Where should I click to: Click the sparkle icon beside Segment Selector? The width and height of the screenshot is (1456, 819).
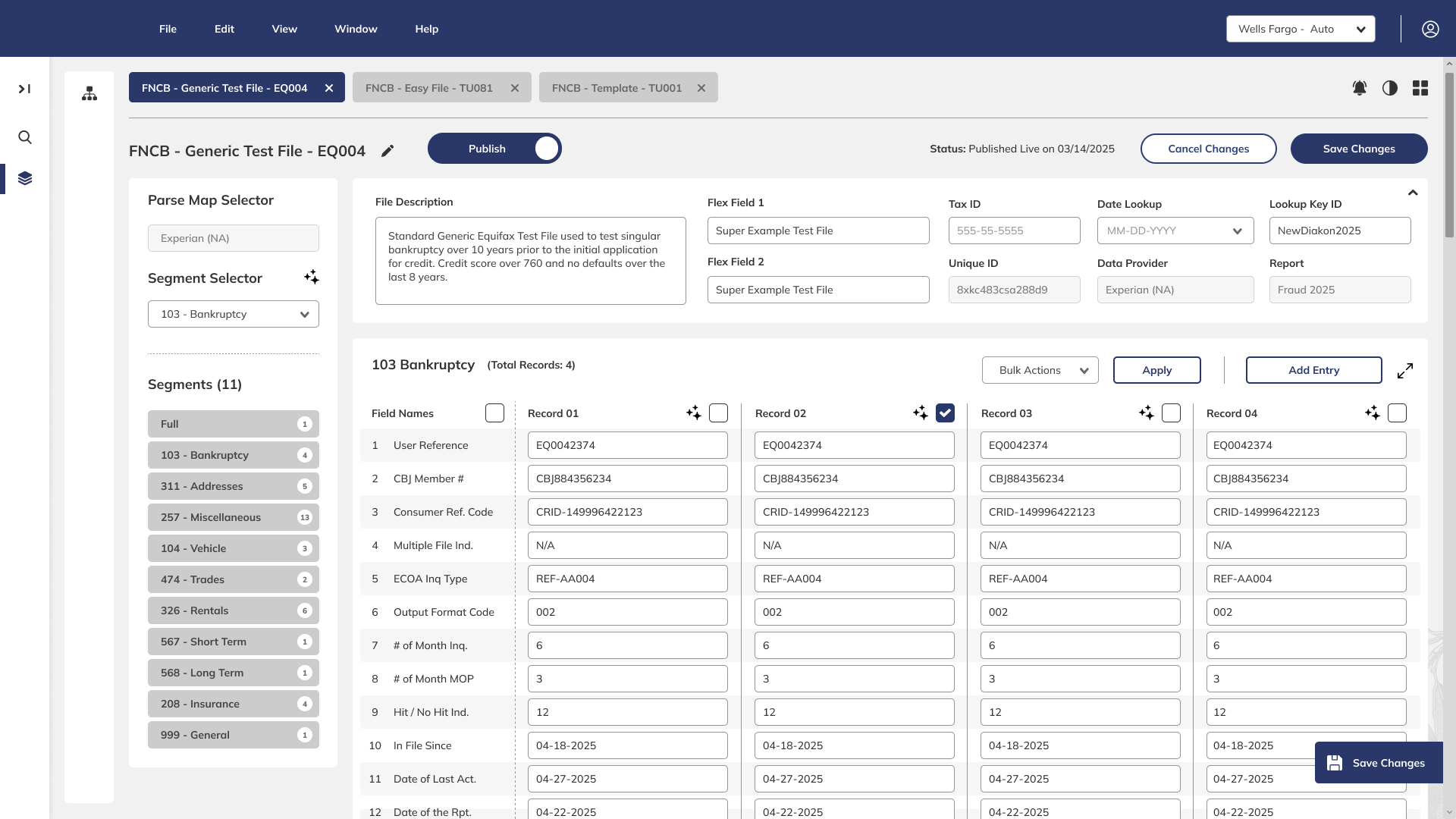[312, 278]
